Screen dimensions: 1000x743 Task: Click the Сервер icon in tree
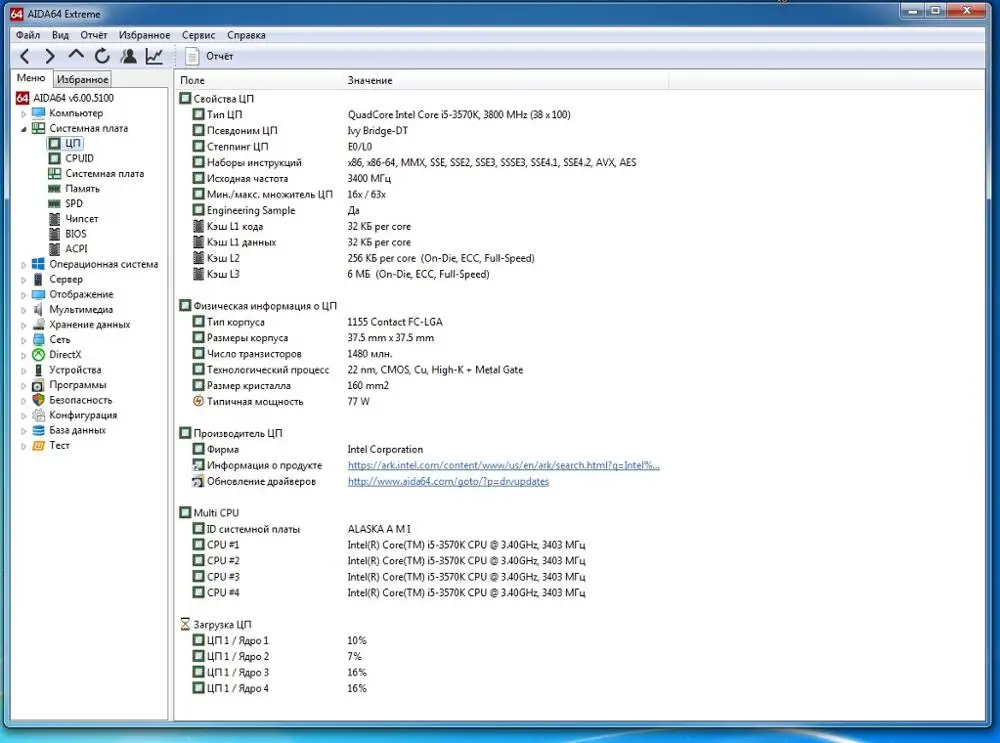pos(38,279)
